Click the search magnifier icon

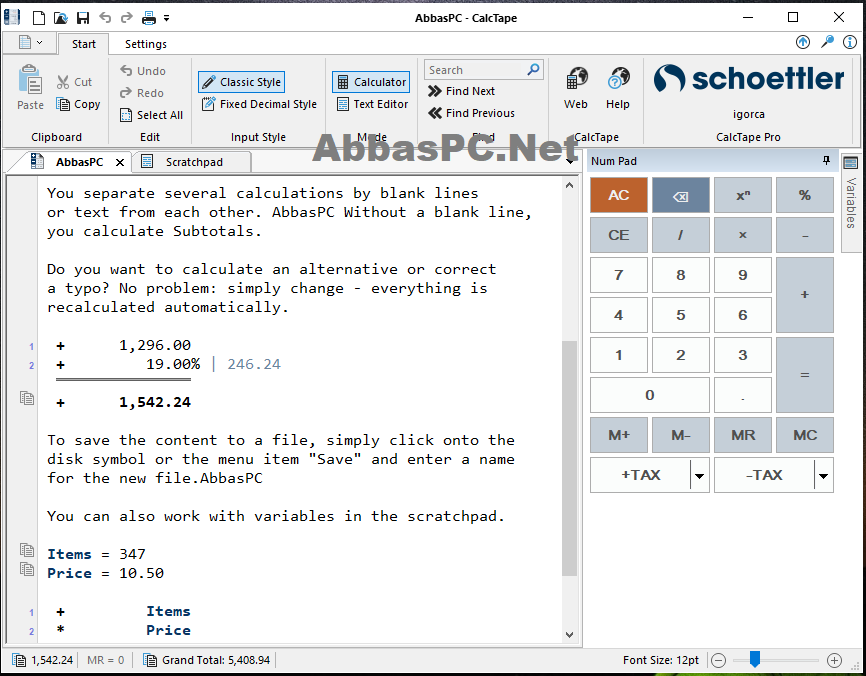pyautogui.click(x=533, y=70)
